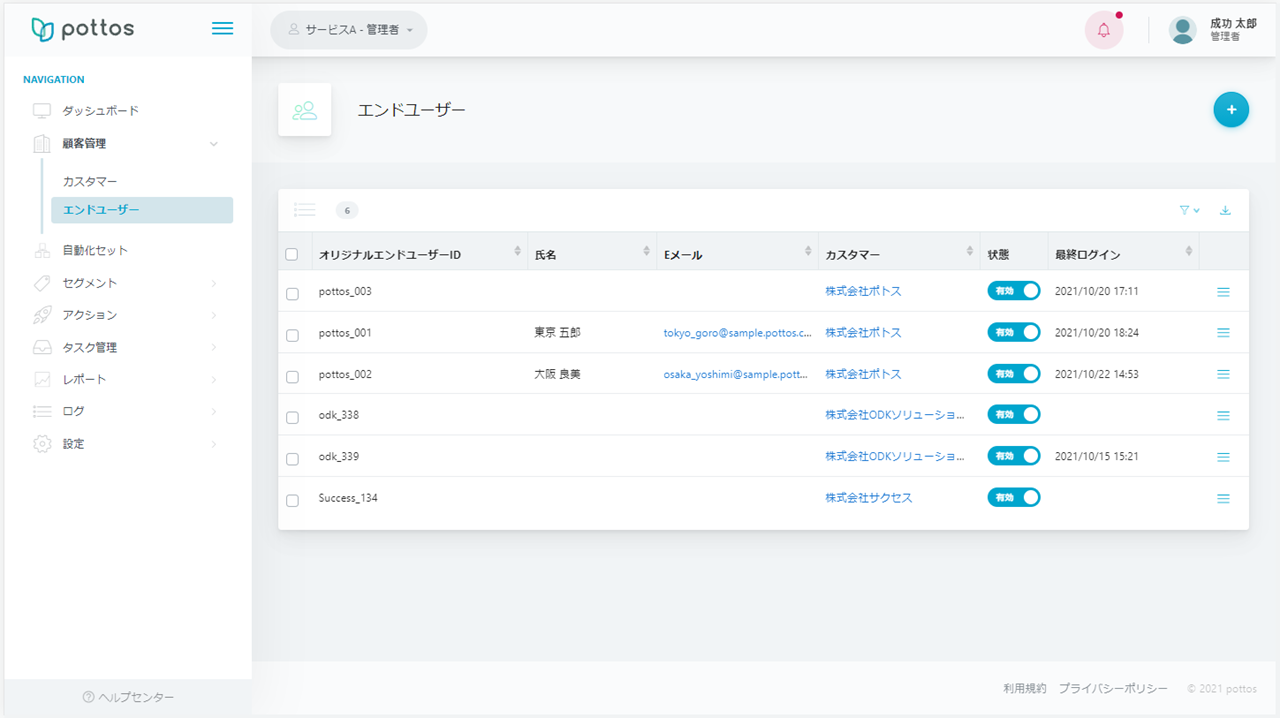The height and width of the screenshot is (718, 1280).
Task: Click the レポート chart icon
Action: click(x=42, y=379)
